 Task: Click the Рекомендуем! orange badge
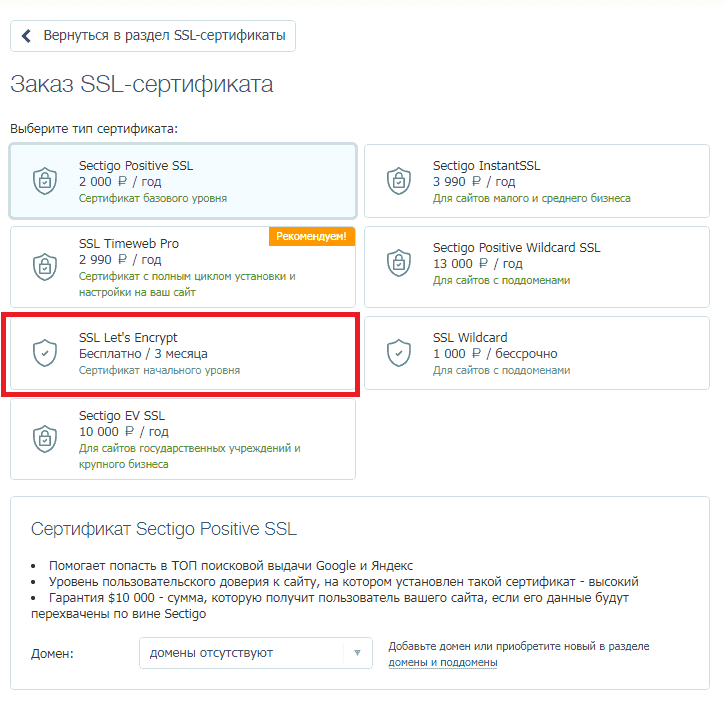click(x=312, y=236)
